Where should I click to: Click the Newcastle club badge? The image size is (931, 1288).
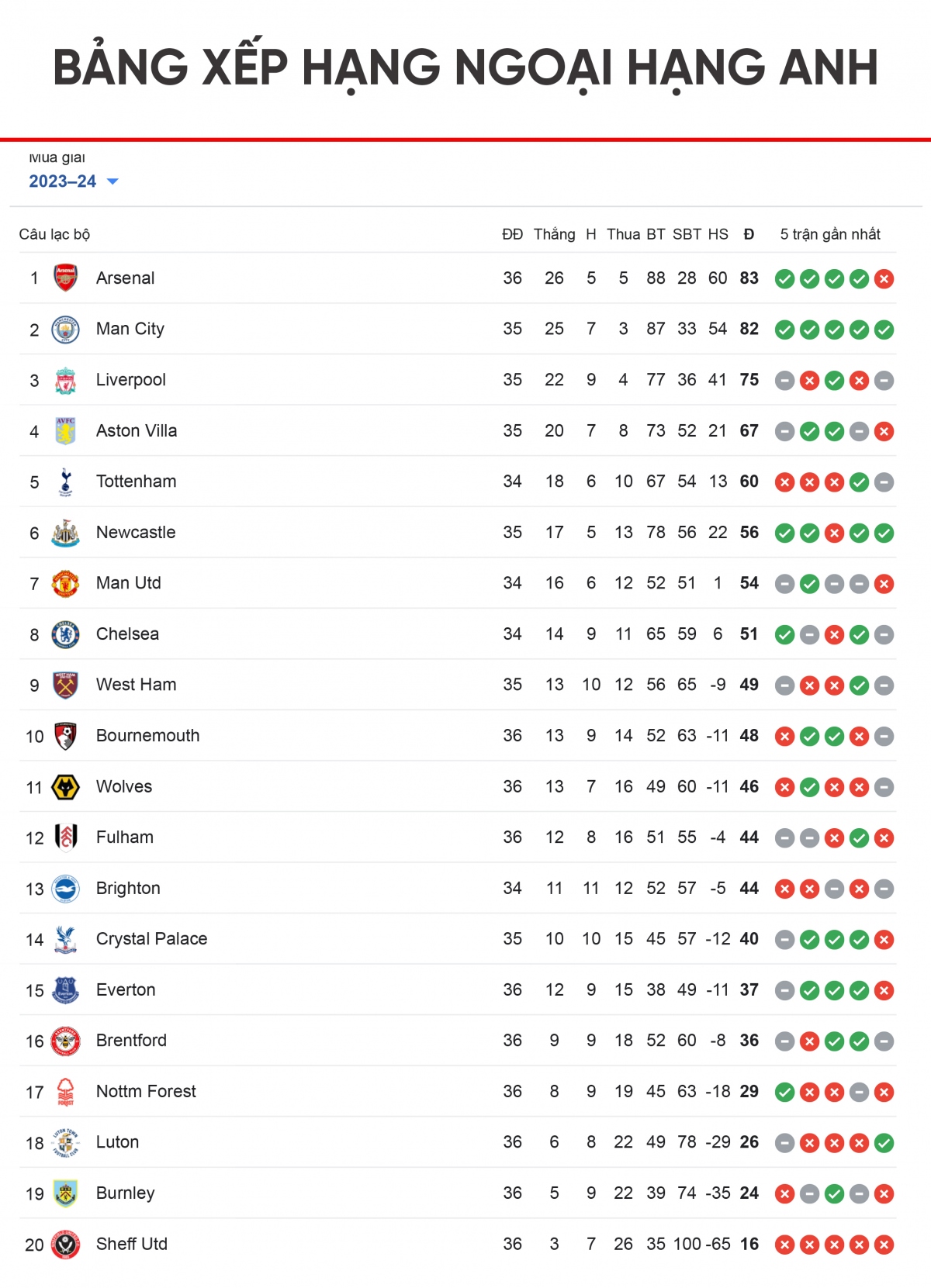point(65,532)
